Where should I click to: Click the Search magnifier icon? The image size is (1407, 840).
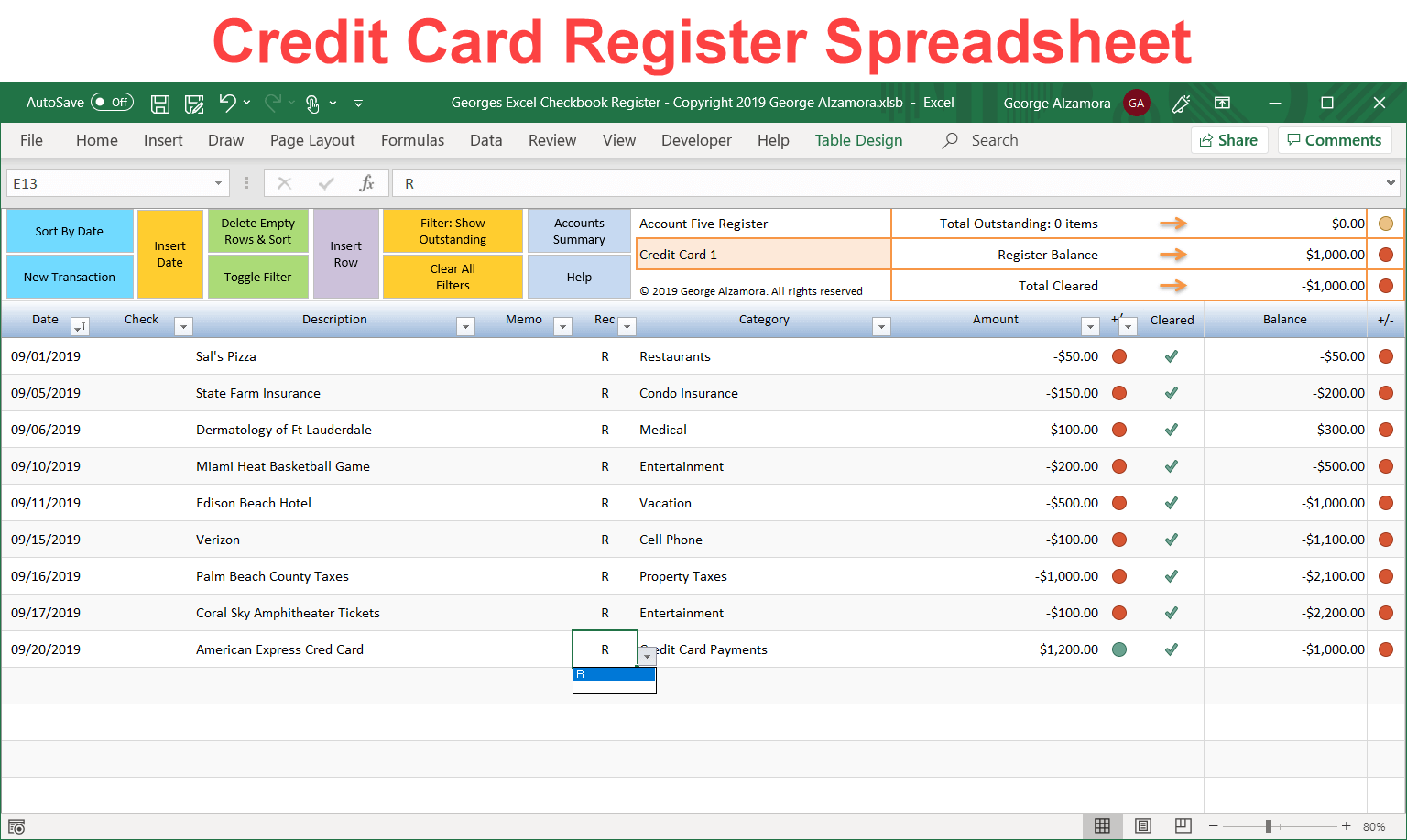951,140
